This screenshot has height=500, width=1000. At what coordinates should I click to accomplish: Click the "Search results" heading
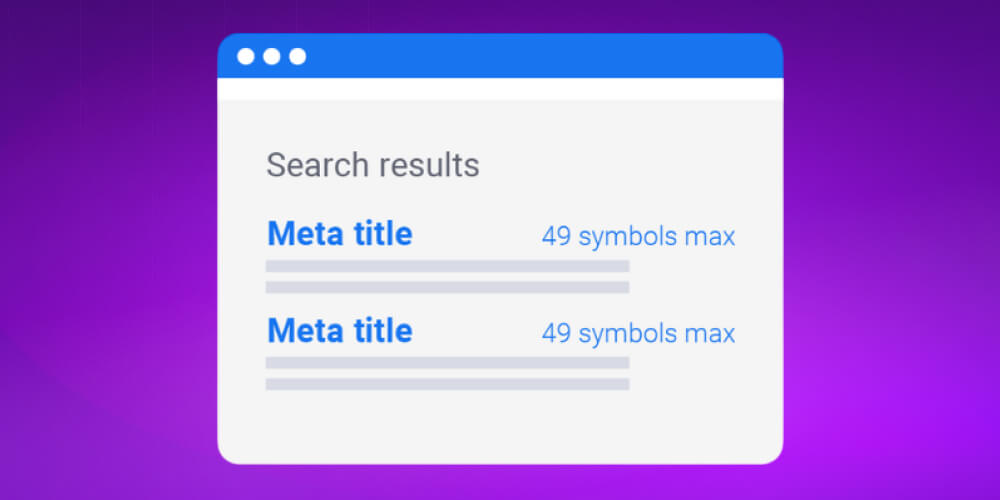pos(372,165)
